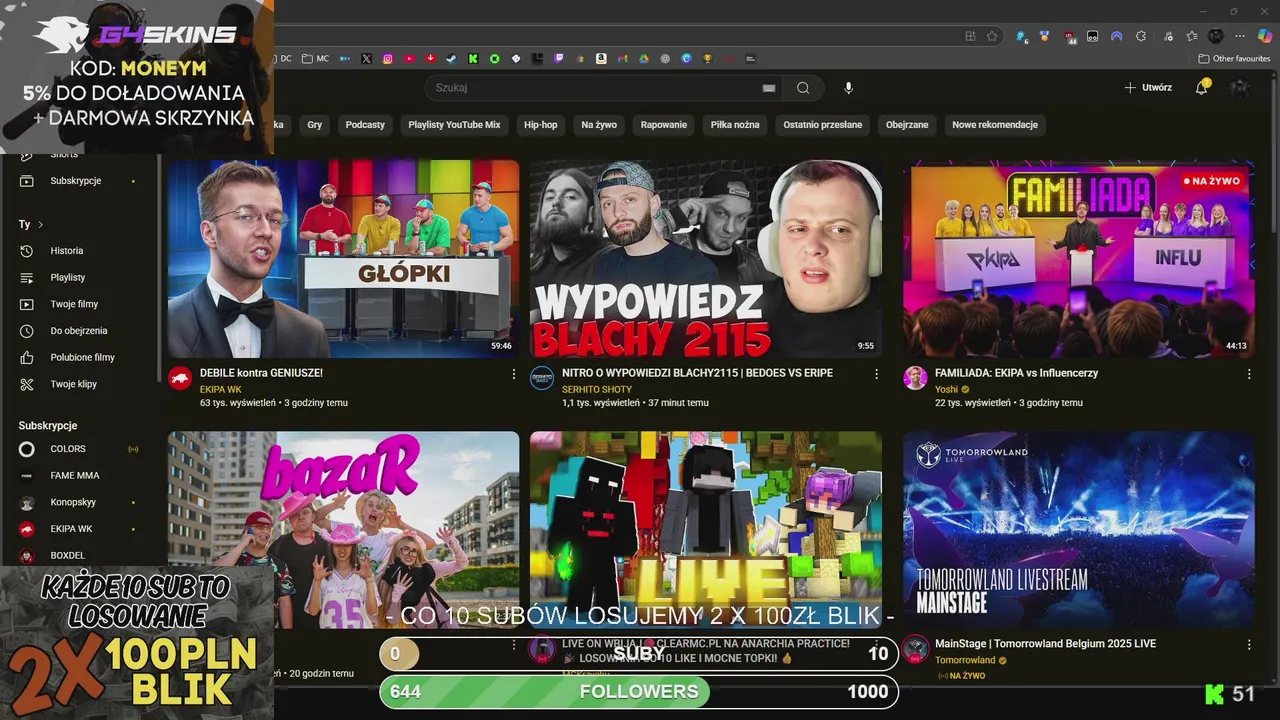Open the Copilot icon in browser toolbar

[x=1265, y=36]
